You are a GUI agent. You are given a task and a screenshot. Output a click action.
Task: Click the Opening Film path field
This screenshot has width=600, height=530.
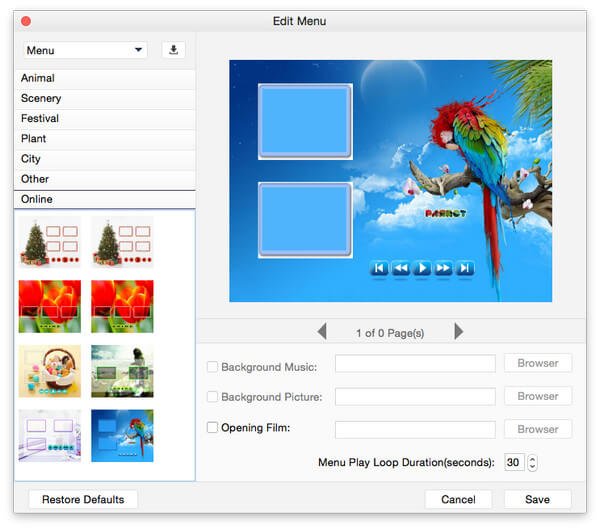[x=415, y=430]
